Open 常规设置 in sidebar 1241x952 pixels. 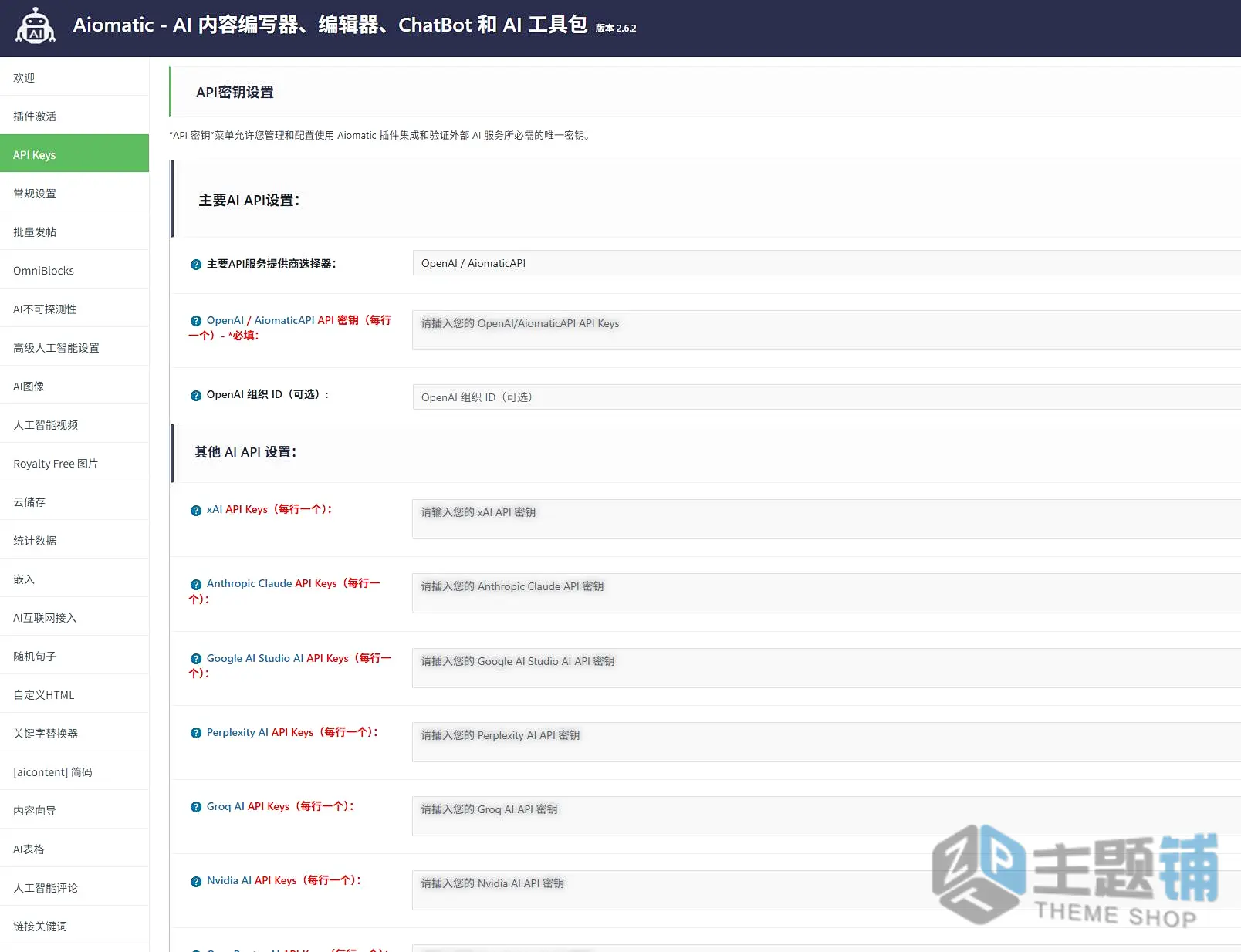coord(74,193)
